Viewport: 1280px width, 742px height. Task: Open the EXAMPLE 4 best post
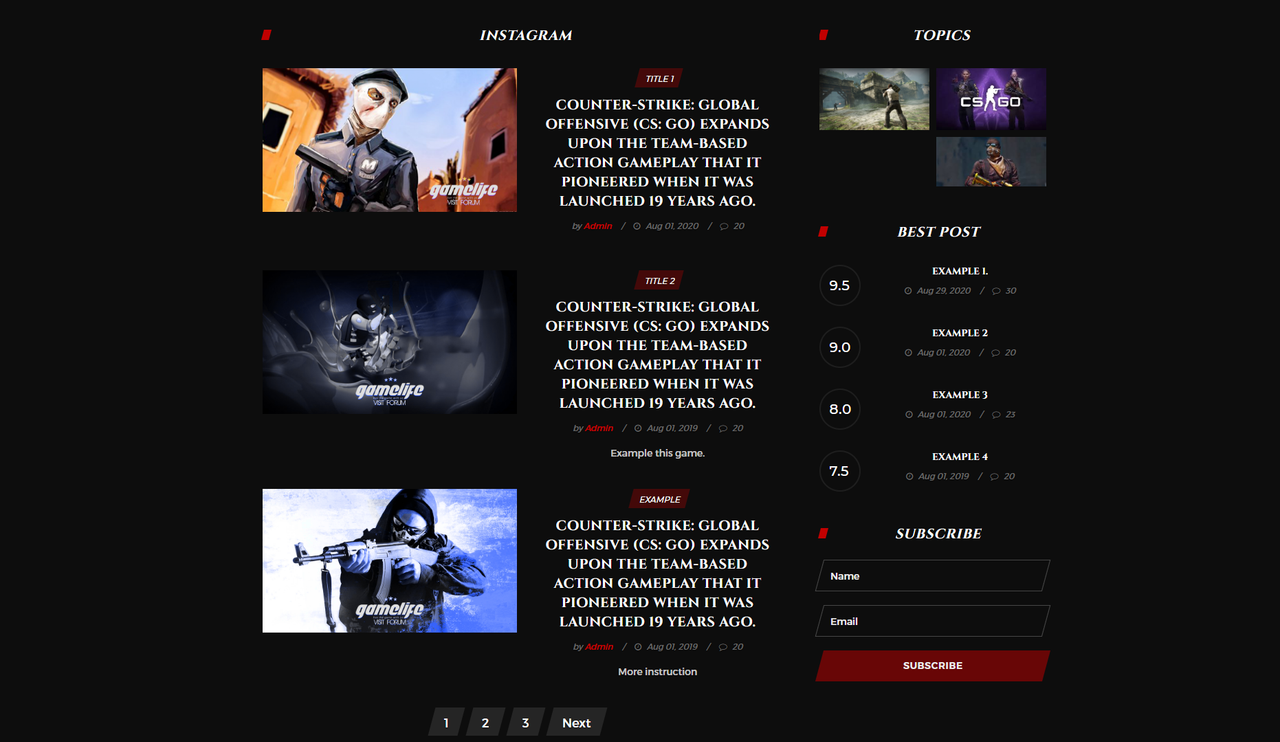(x=960, y=457)
